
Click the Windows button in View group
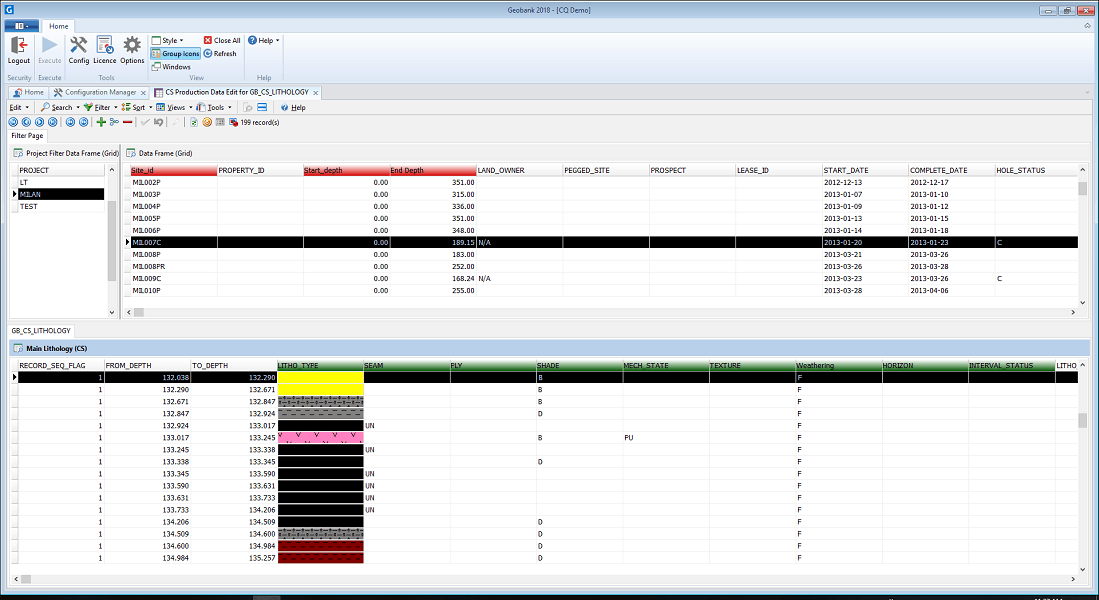tap(170, 67)
